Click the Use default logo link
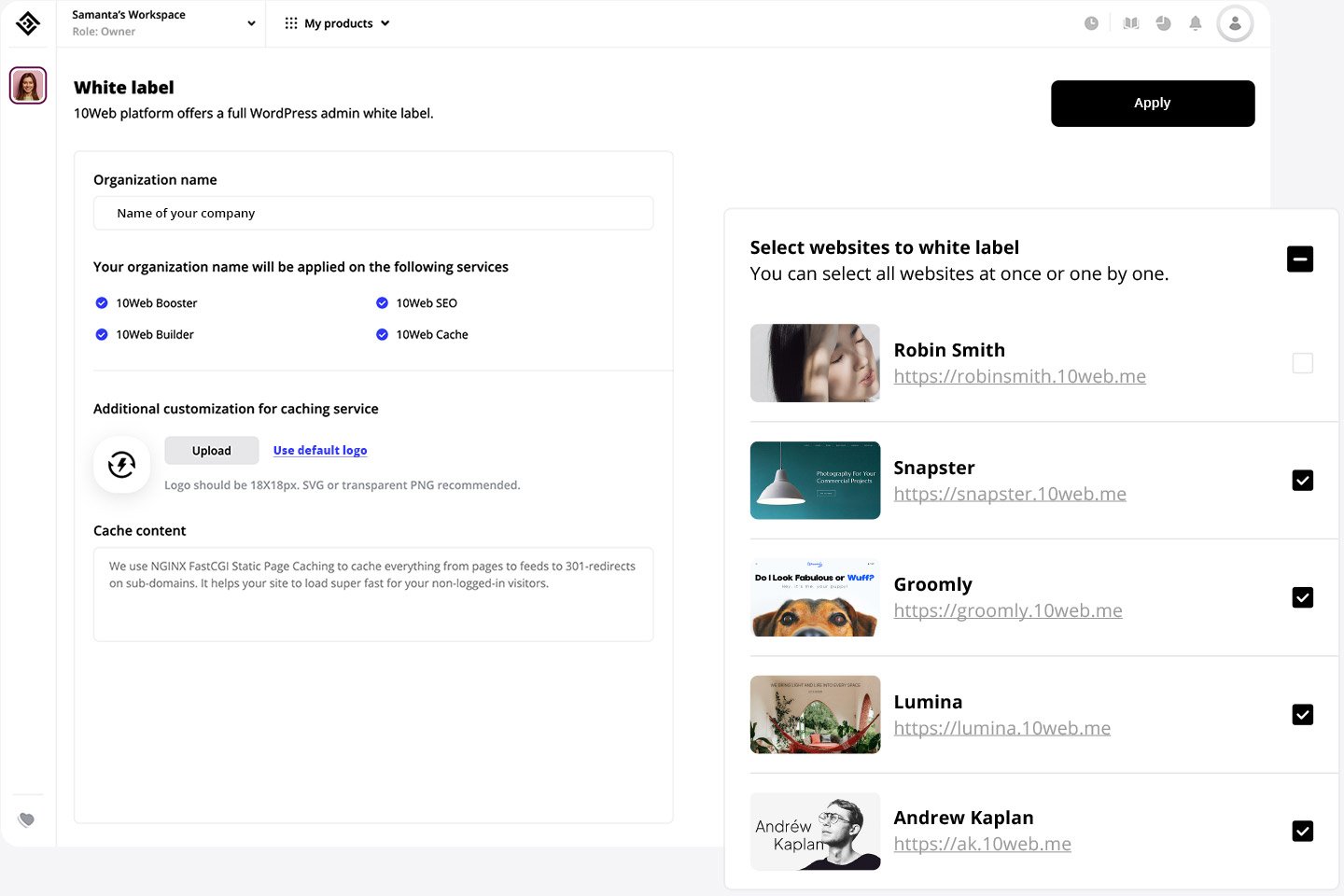This screenshot has height=896, width=1344. 320,451
